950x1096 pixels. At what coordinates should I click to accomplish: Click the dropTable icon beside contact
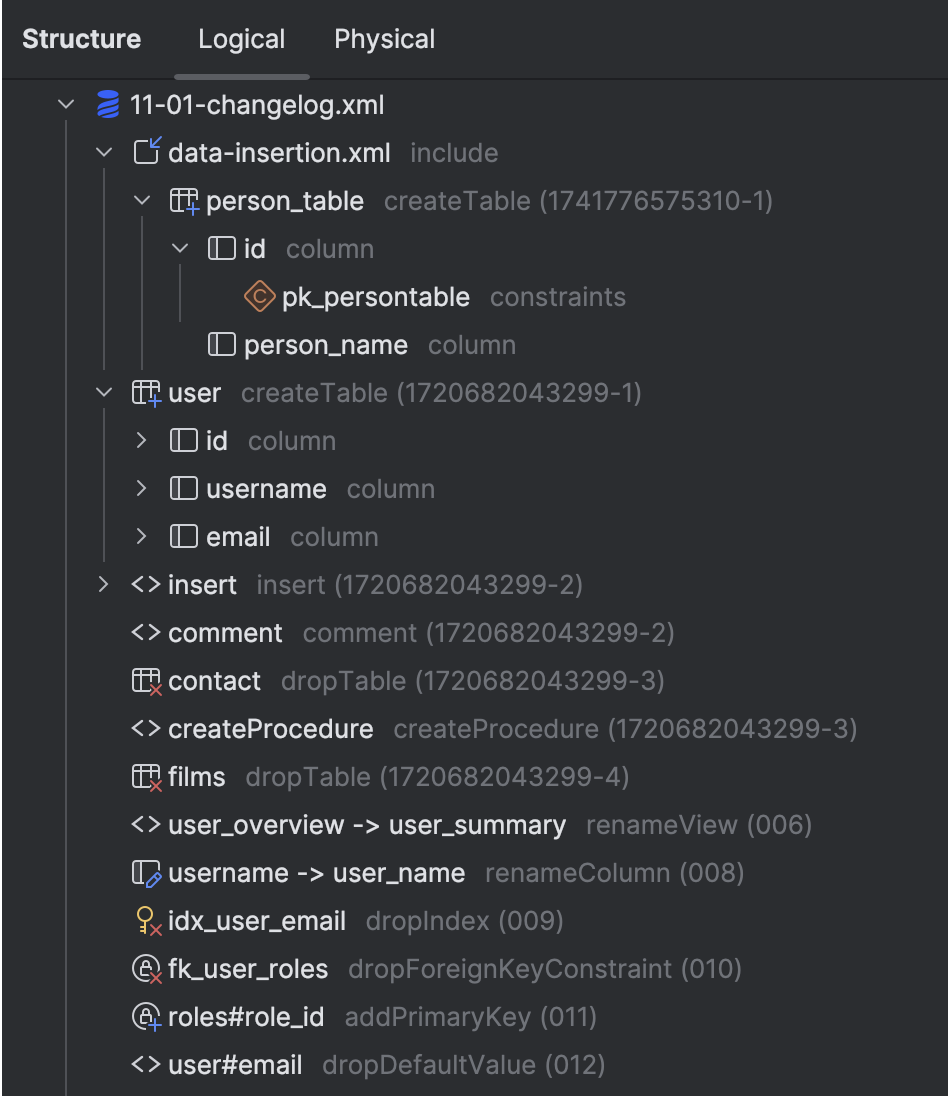tap(145, 680)
